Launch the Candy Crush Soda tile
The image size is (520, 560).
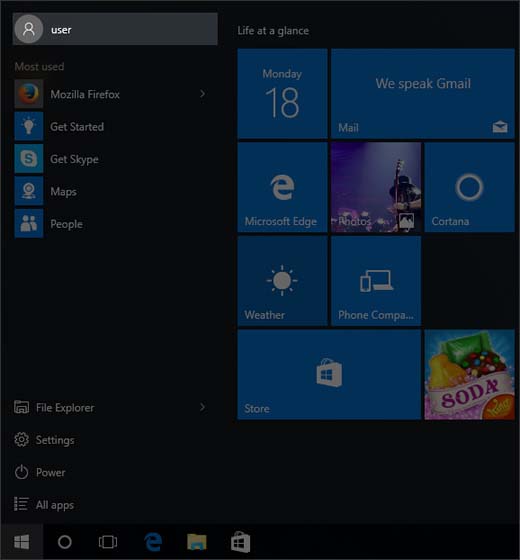coord(469,374)
